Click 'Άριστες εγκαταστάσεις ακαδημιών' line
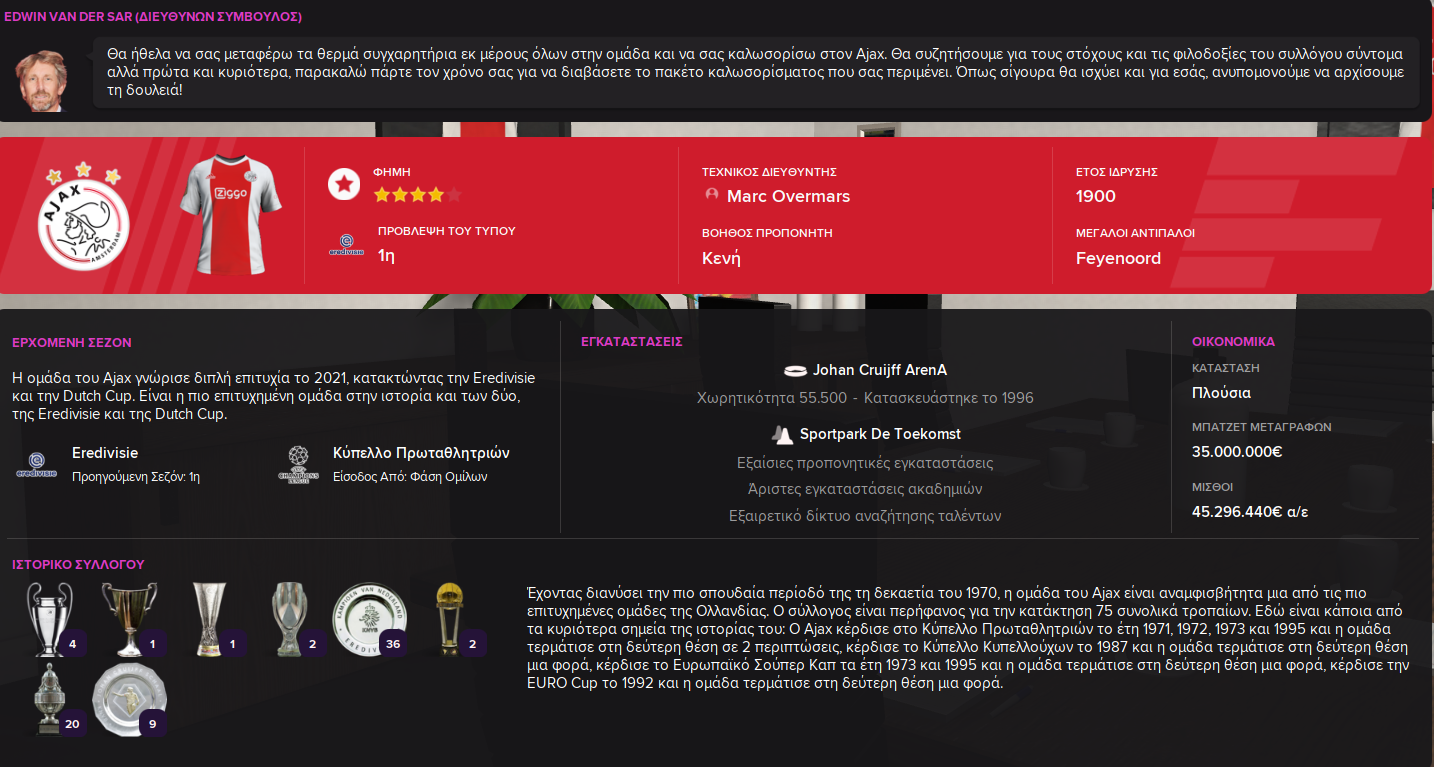1434x767 pixels. [865, 489]
